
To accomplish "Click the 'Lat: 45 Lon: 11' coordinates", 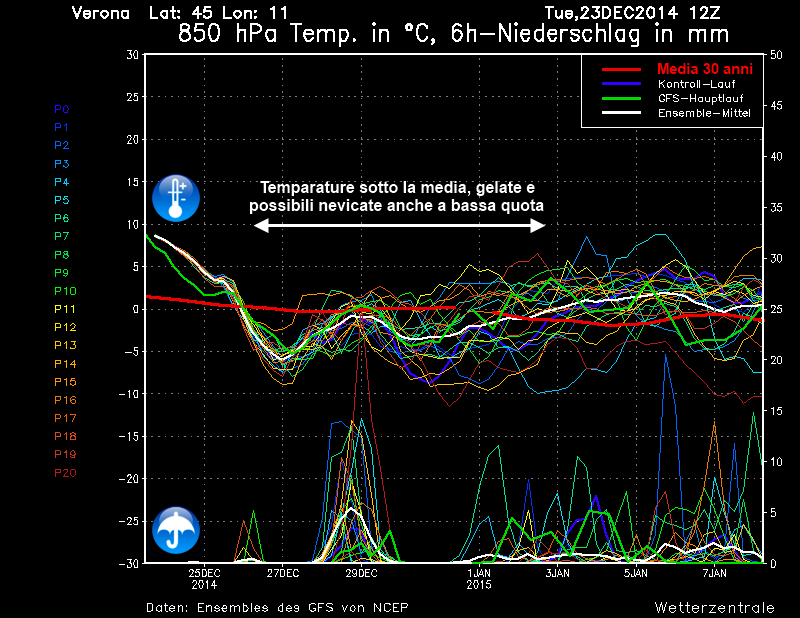I will (219, 13).
